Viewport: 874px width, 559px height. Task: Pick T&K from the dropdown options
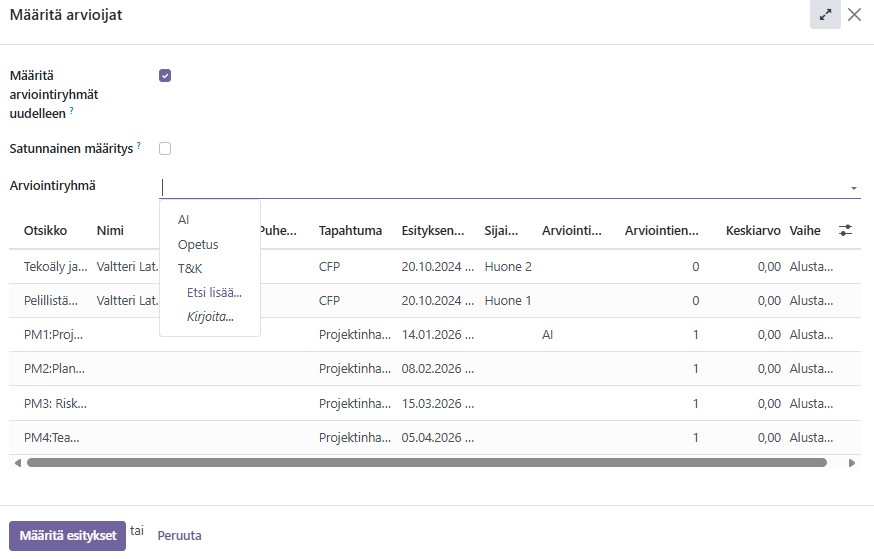[190, 268]
